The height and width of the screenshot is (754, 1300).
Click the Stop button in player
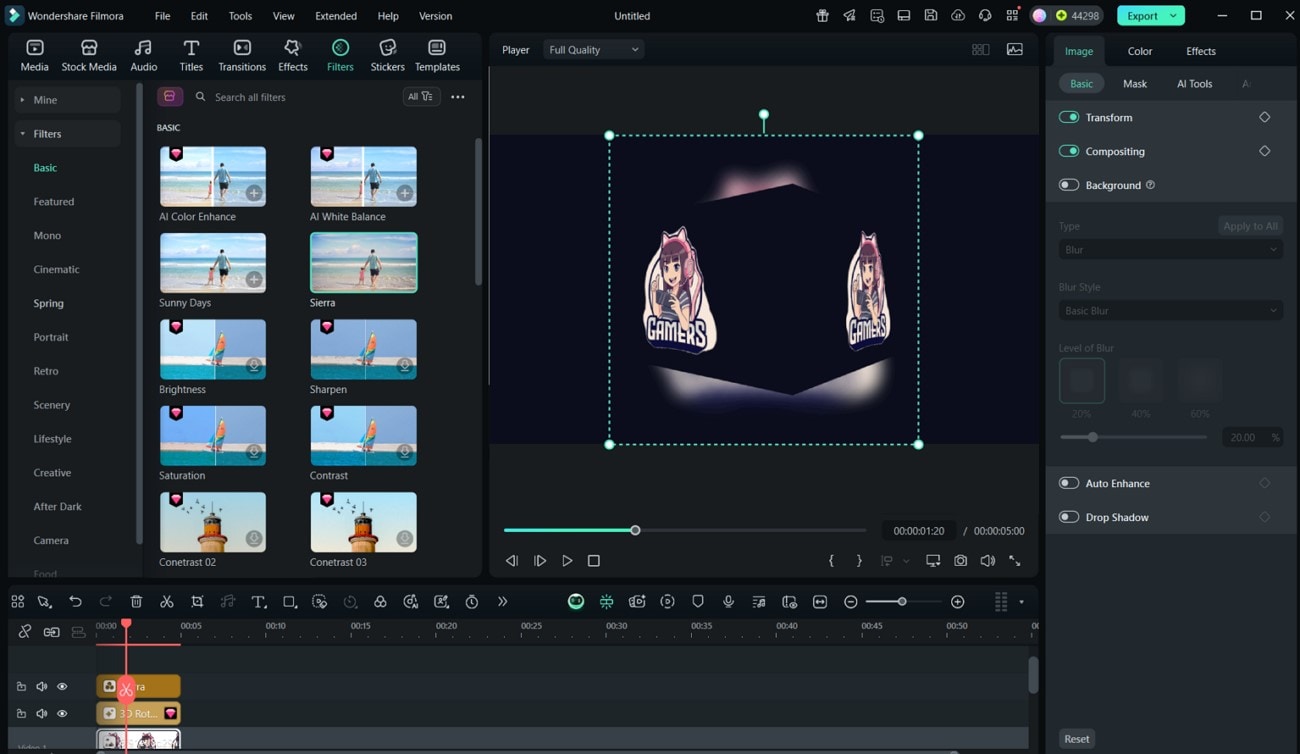click(x=594, y=561)
